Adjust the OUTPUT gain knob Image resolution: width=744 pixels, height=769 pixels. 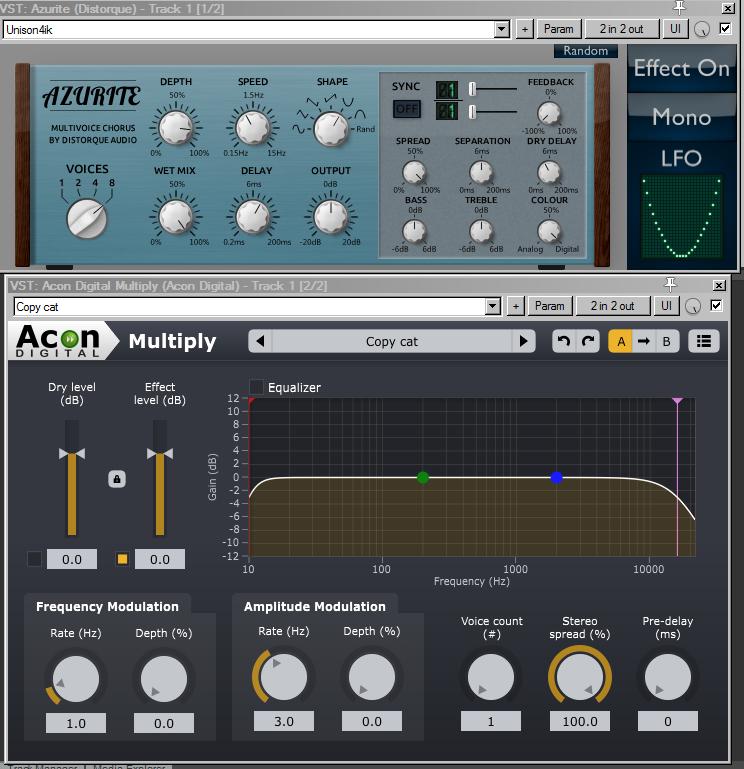pyautogui.click(x=331, y=217)
